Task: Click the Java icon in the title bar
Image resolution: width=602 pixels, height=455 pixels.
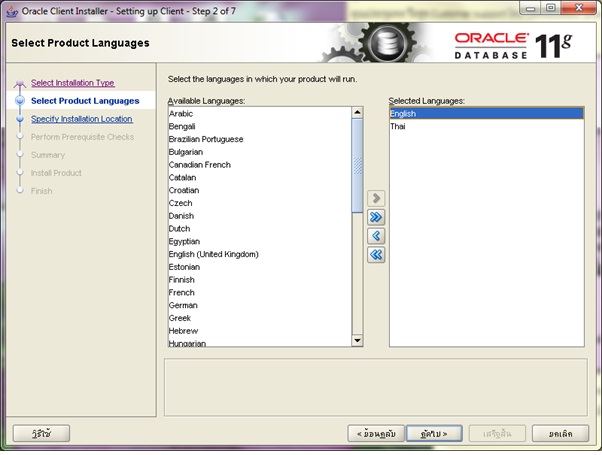Action: (12, 12)
